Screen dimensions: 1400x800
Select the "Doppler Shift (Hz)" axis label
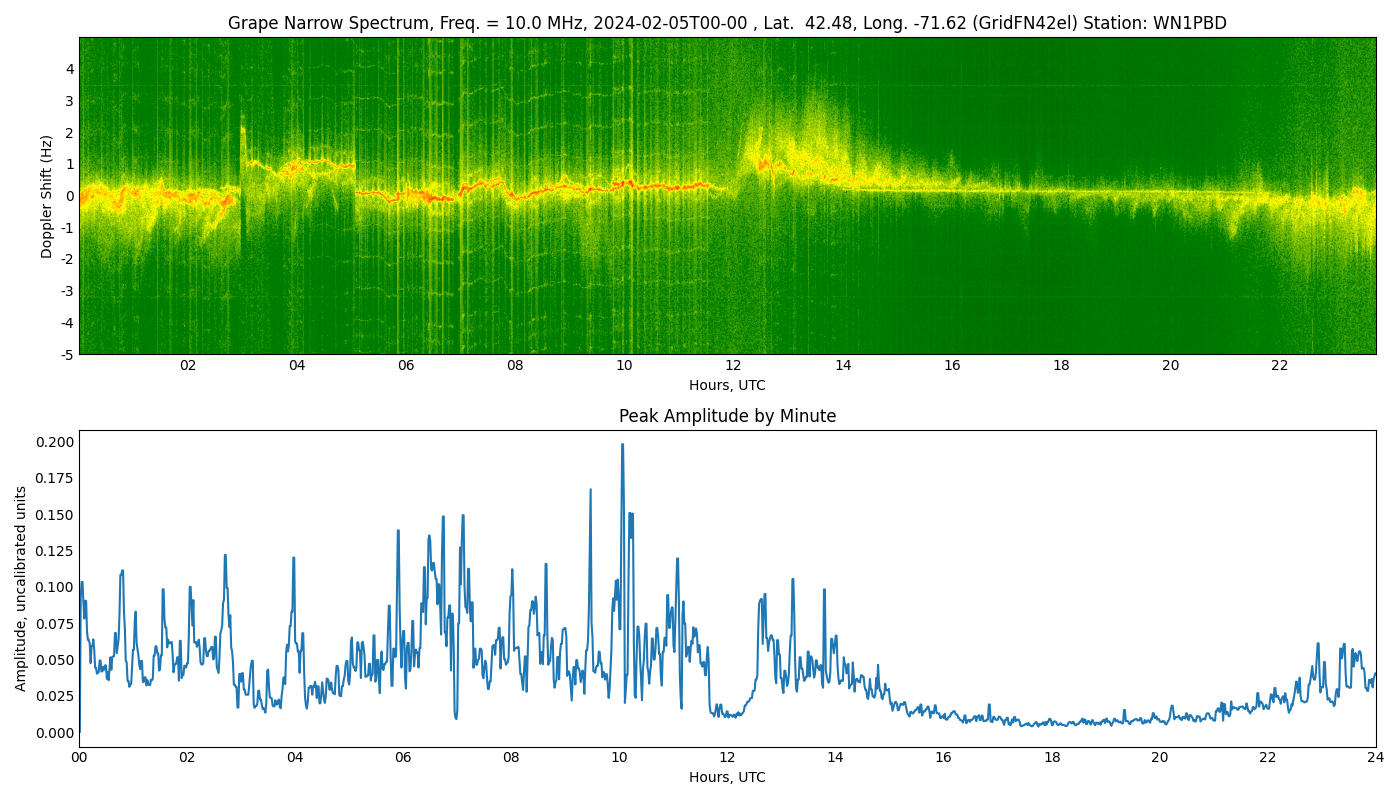pos(47,196)
